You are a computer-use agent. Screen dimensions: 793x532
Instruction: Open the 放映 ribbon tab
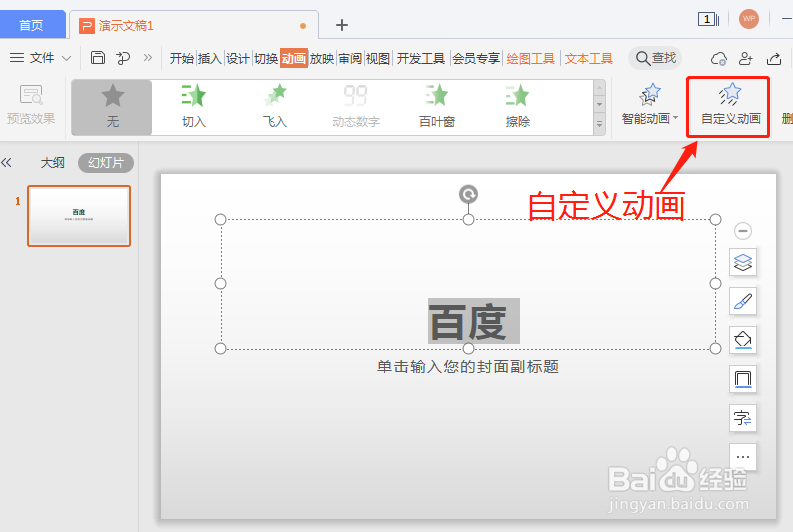coord(322,59)
